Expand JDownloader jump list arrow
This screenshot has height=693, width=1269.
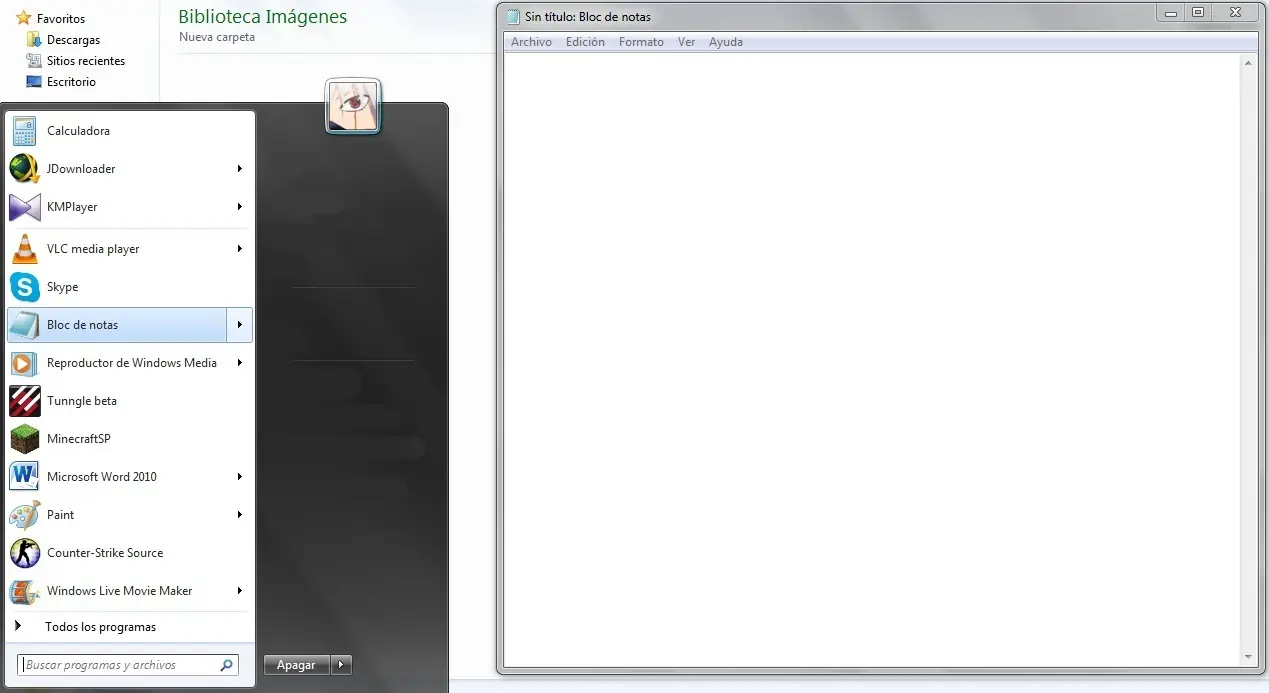point(240,169)
